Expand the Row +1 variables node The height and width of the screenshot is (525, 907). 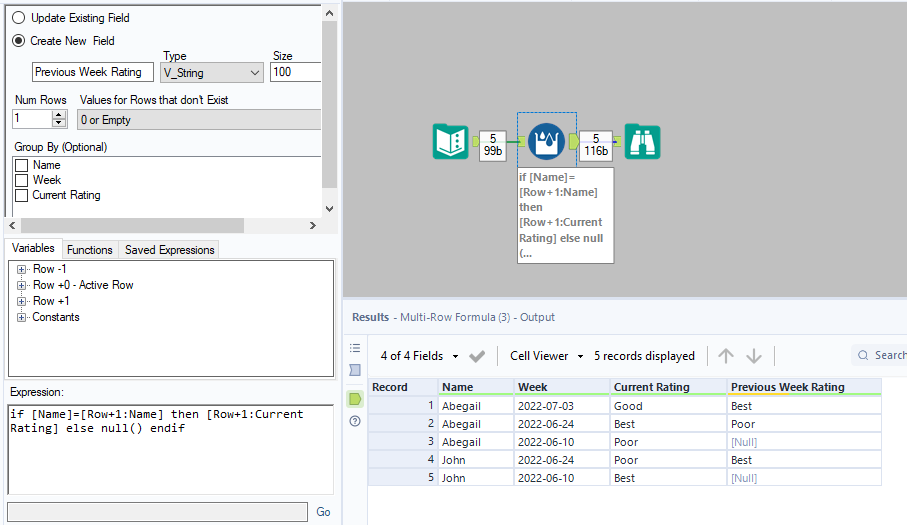21,301
